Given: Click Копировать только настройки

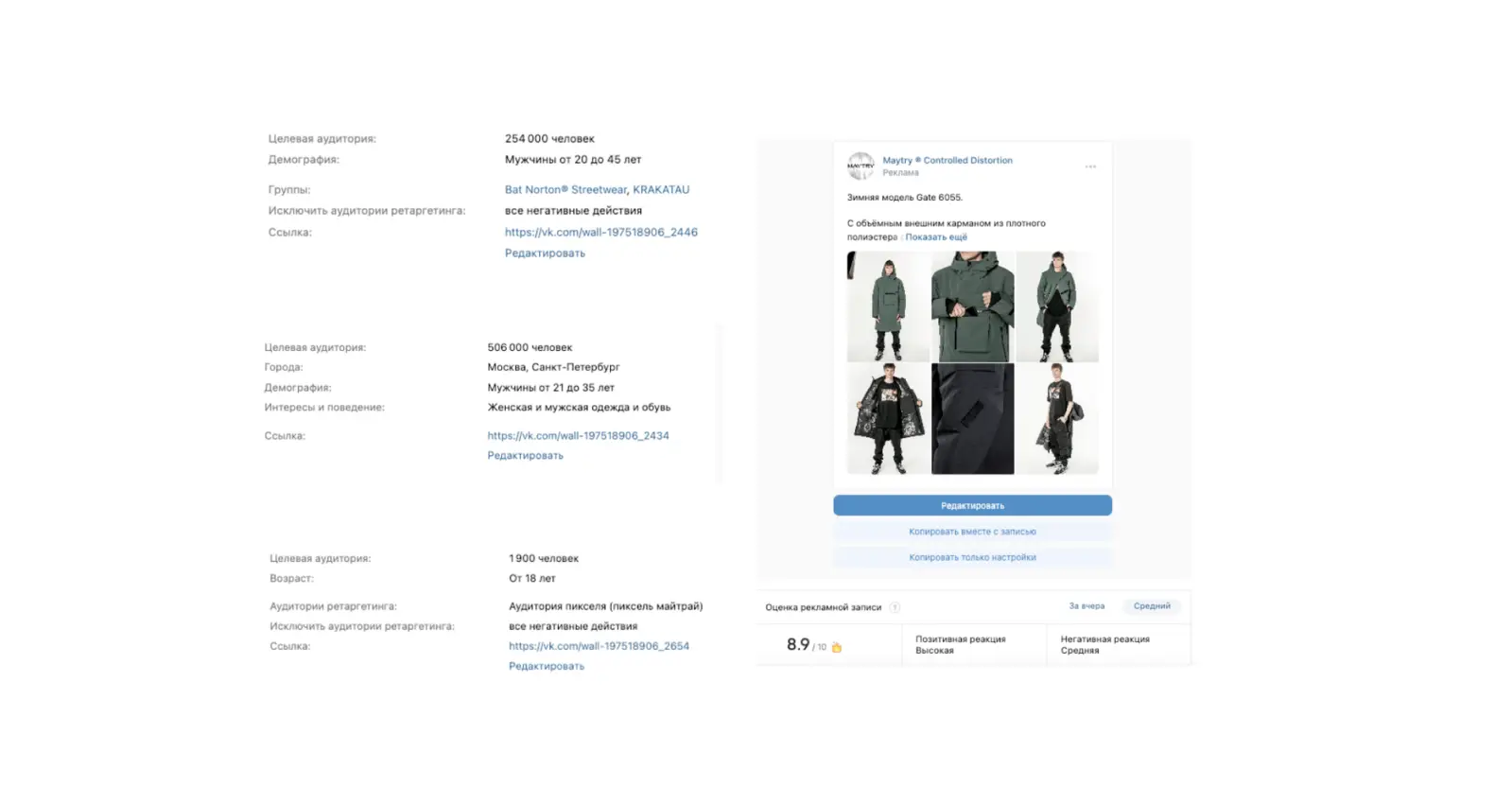Looking at the screenshot, I should click(x=972, y=557).
